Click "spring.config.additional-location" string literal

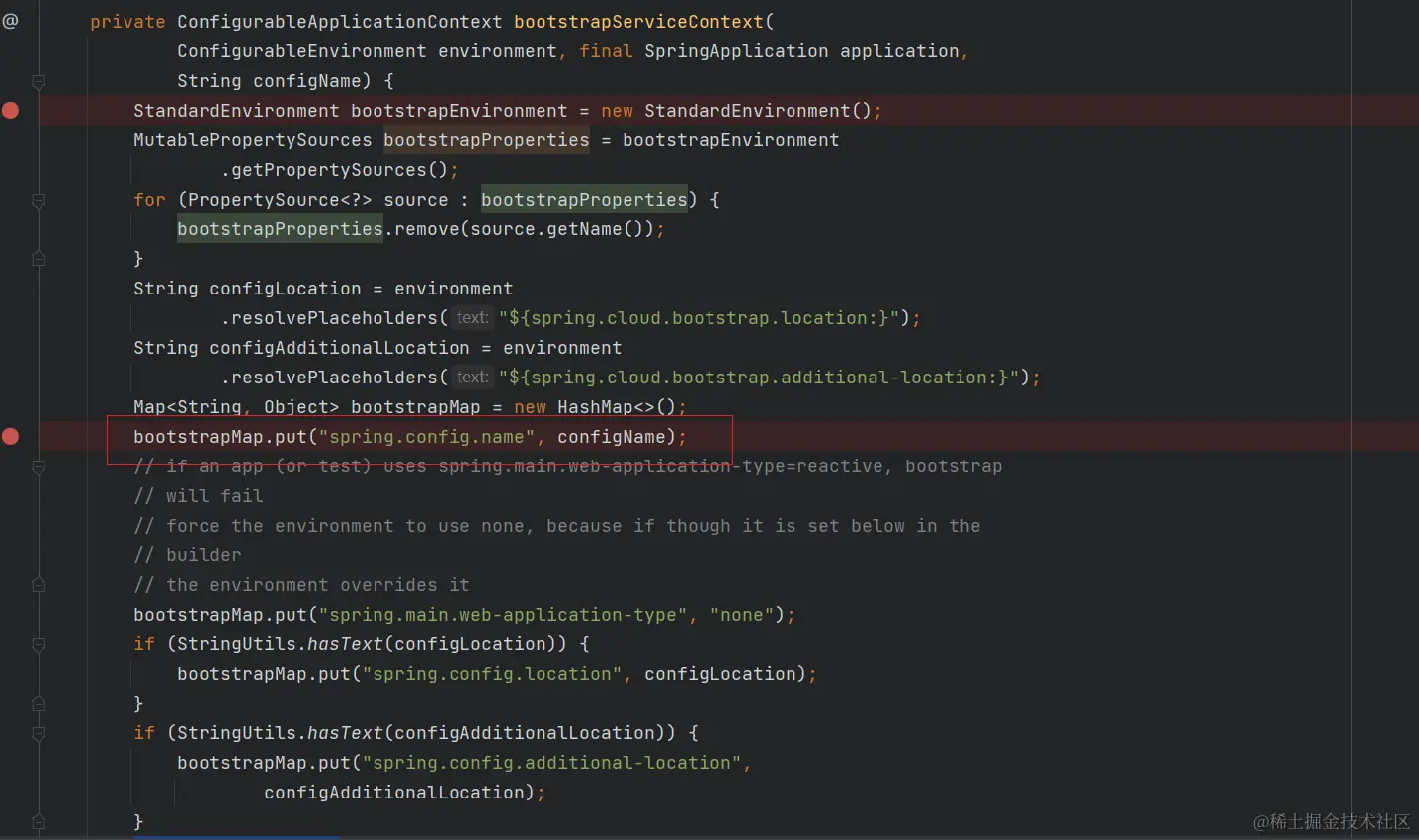pyautogui.click(x=551, y=763)
